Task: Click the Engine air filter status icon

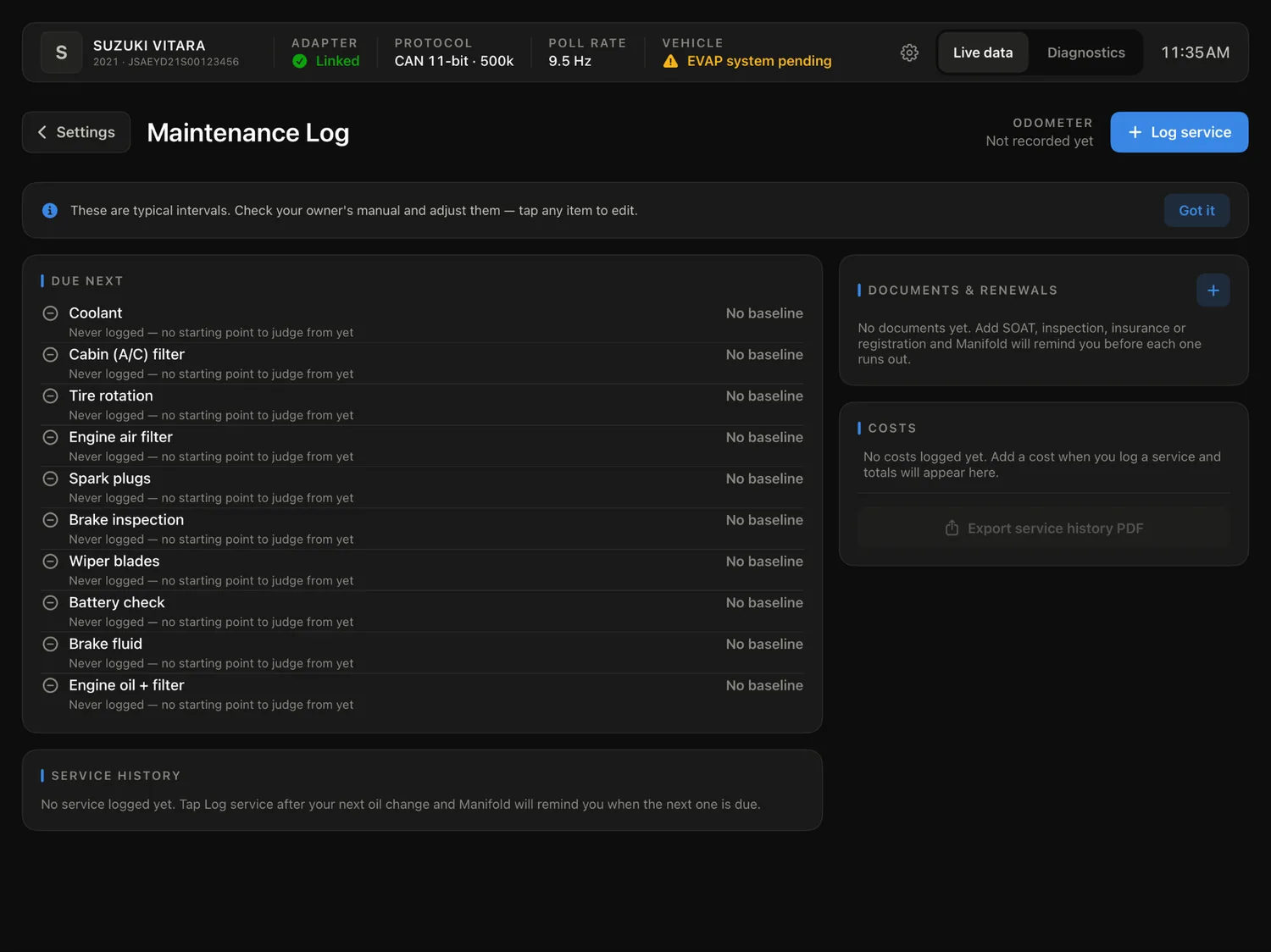Action: coord(51,437)
